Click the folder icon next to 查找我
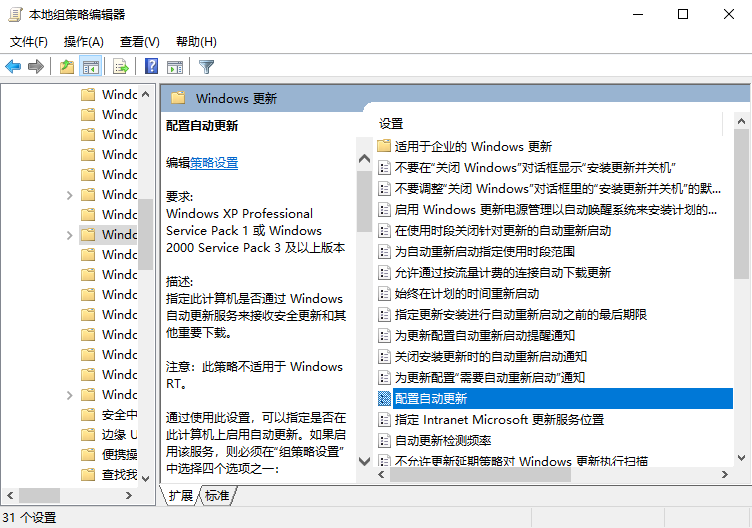 [88, 474]
